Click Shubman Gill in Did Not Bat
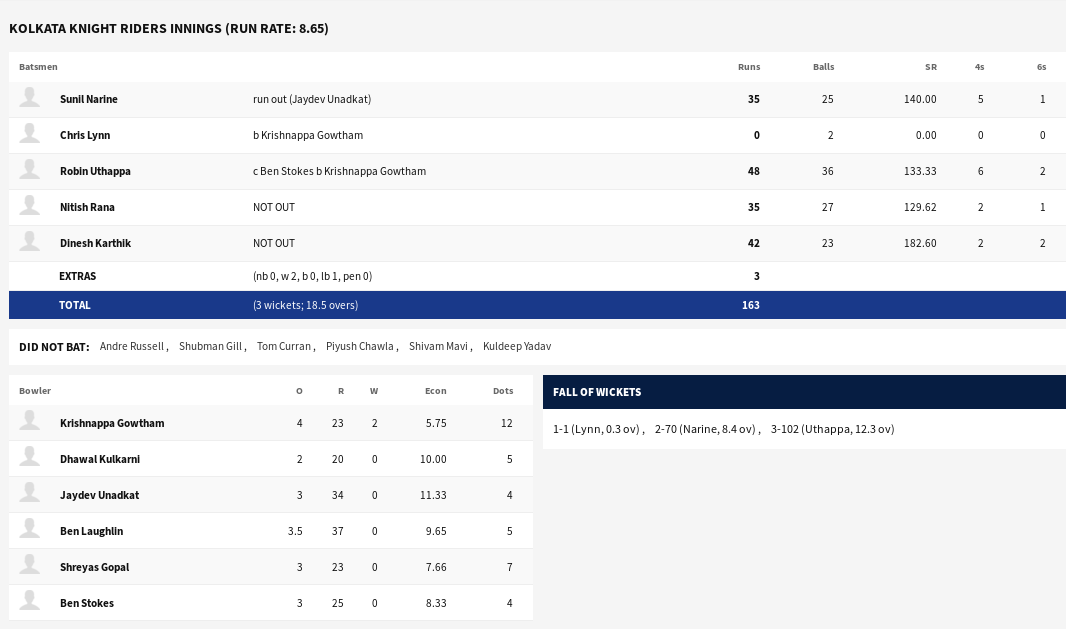The image size is (1066, 629). [x=211, y=346]
